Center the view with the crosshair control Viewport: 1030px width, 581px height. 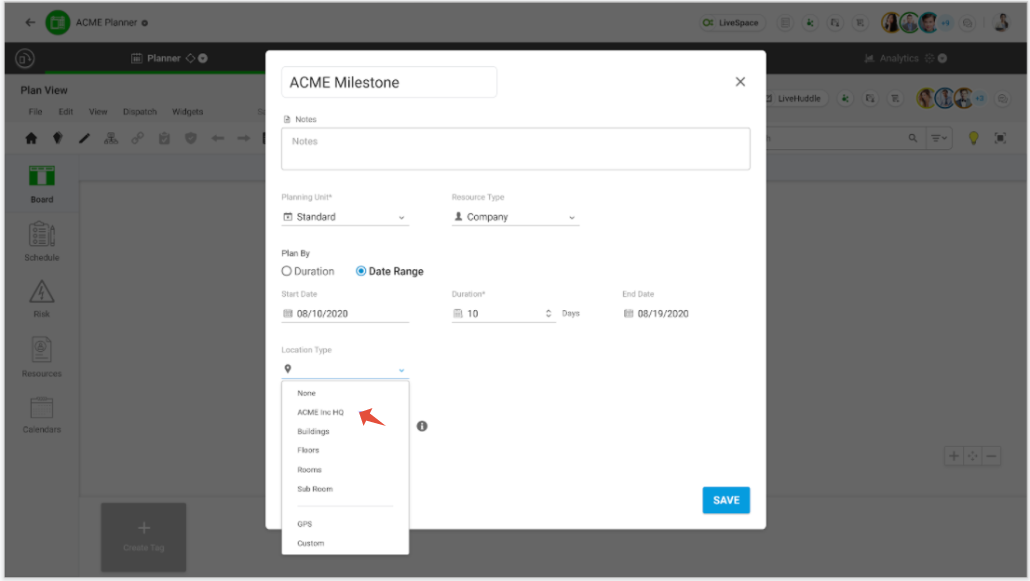(x=973, y=455)
